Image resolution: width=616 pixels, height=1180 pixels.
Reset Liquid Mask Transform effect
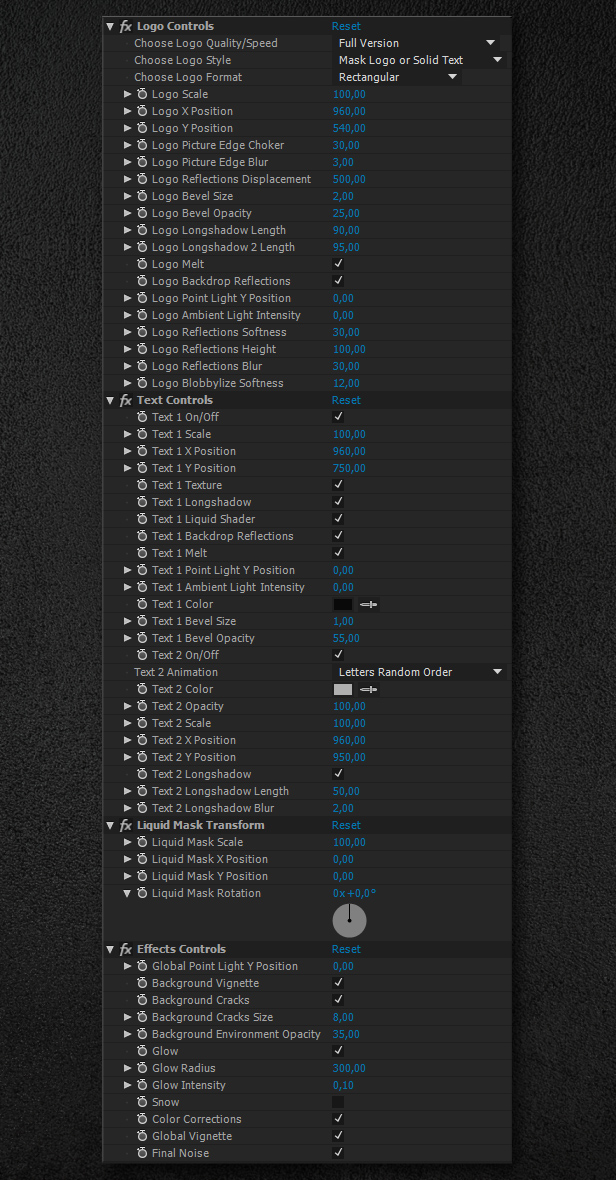pyautogui.click(x=346, y=826)
